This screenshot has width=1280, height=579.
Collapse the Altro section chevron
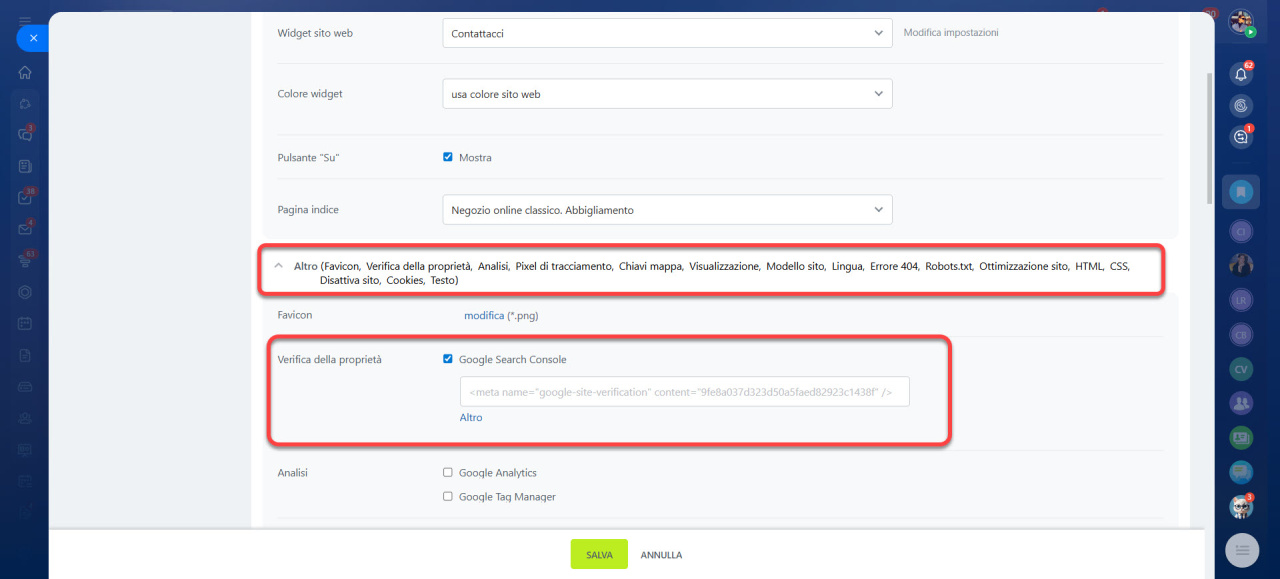278,267
